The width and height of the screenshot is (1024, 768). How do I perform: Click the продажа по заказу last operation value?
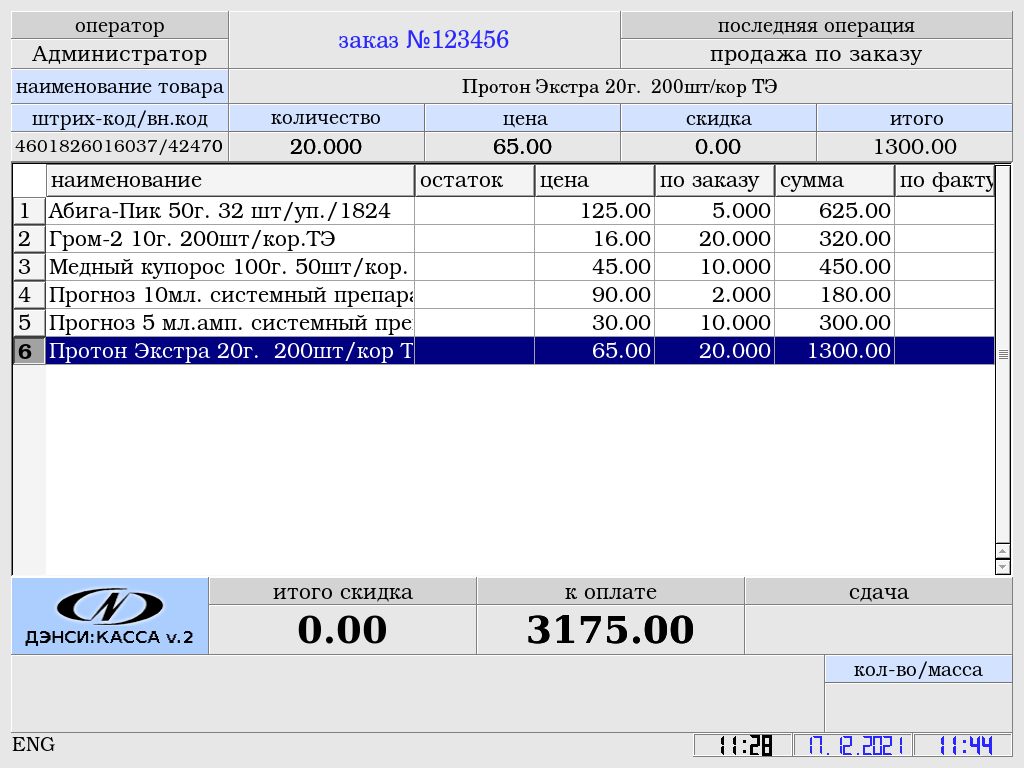pyautogui.click(x=816, y=54)
